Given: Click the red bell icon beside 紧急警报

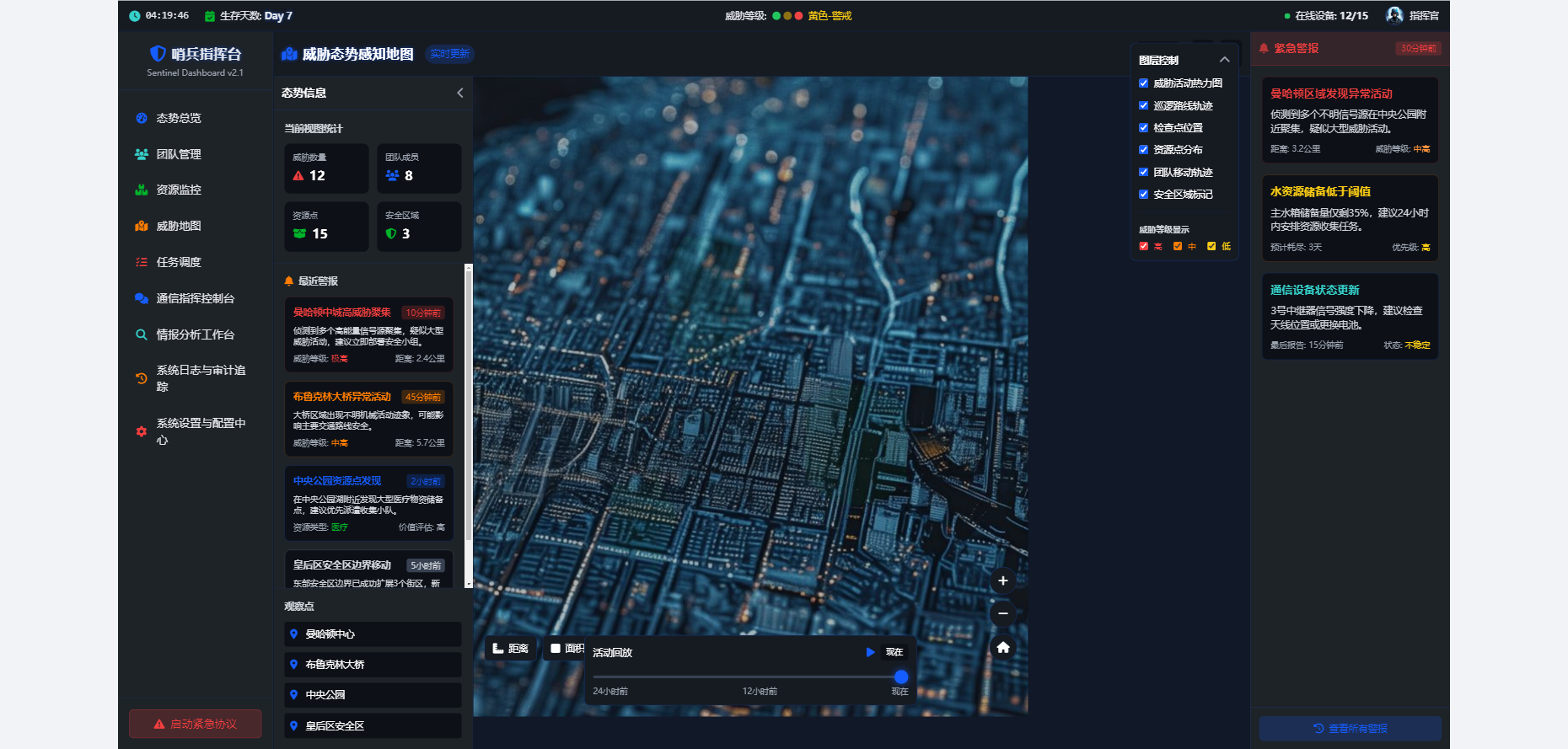Looking at the screenshot, I should [1264, 49].
